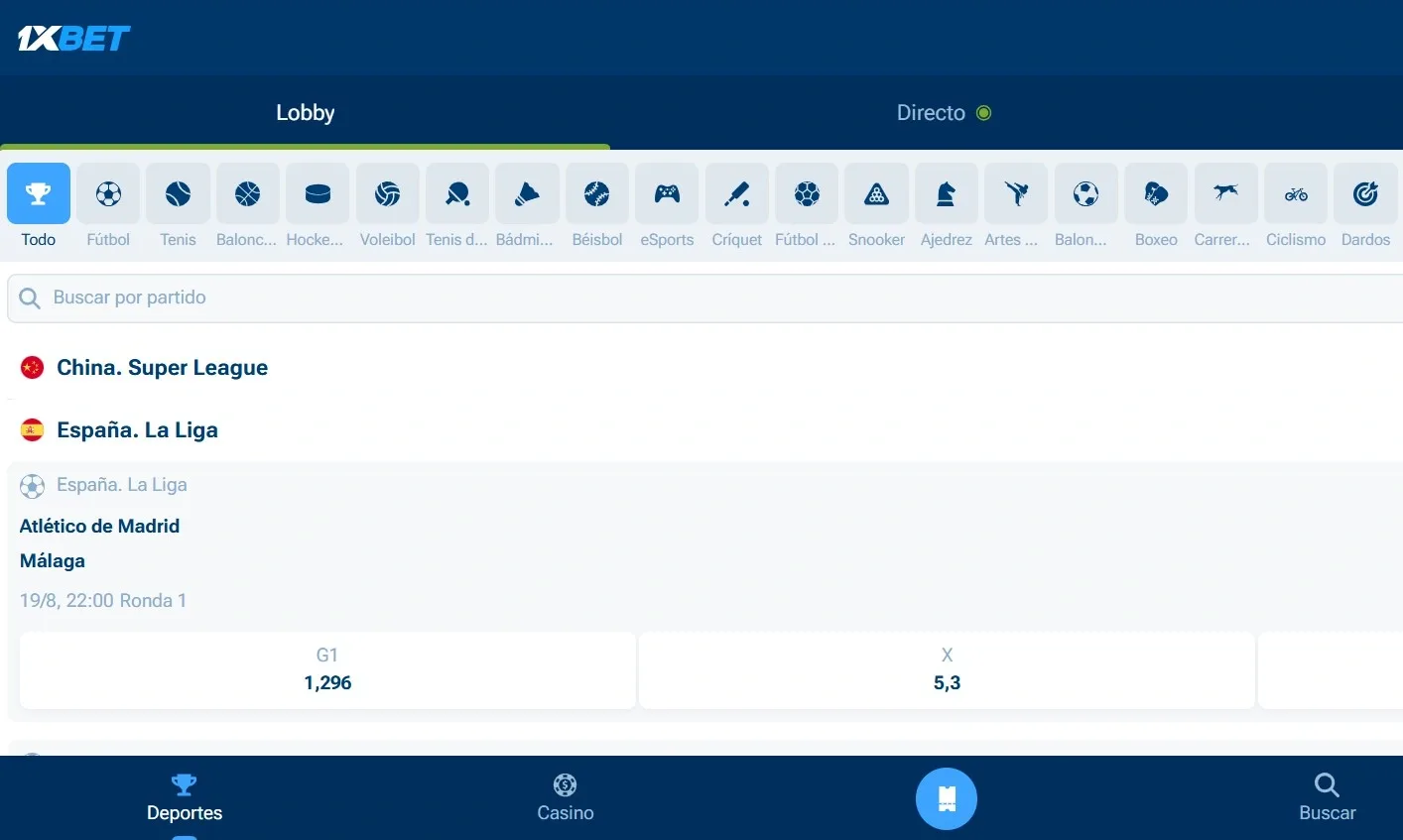
Task: Open Casino in the bottom navigation
Action: 566,798
